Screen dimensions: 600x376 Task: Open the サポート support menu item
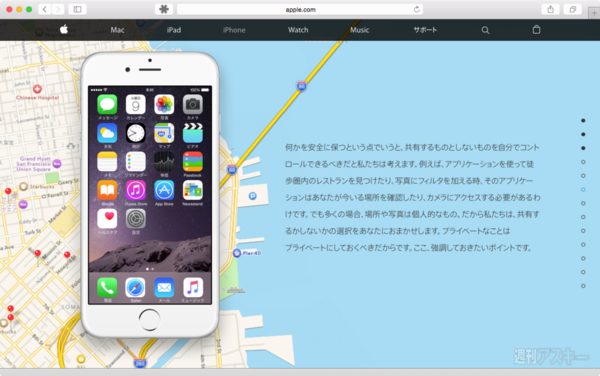(425, 30)
